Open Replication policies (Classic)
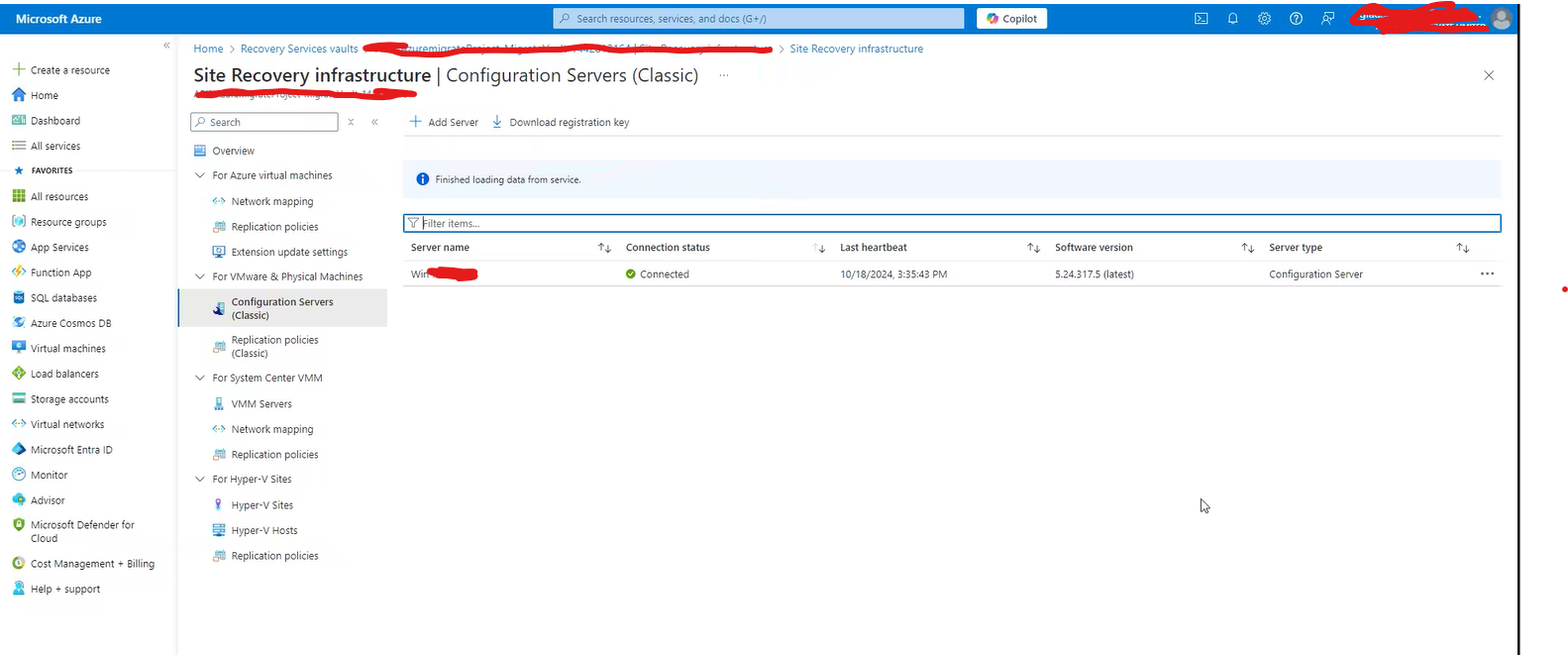The height and width of the screenshot is (655, 1568). (265, 346)
